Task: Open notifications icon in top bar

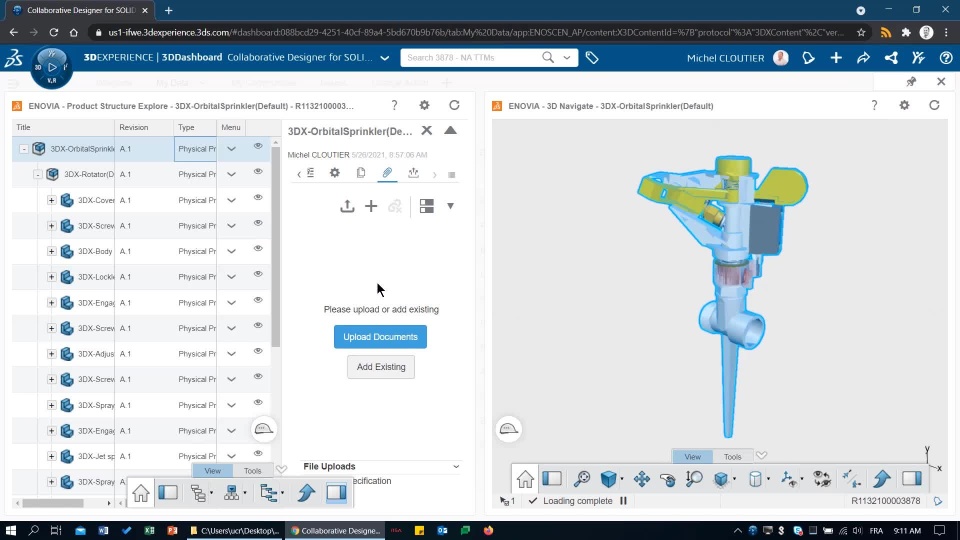Action: [x=808, y=58]
